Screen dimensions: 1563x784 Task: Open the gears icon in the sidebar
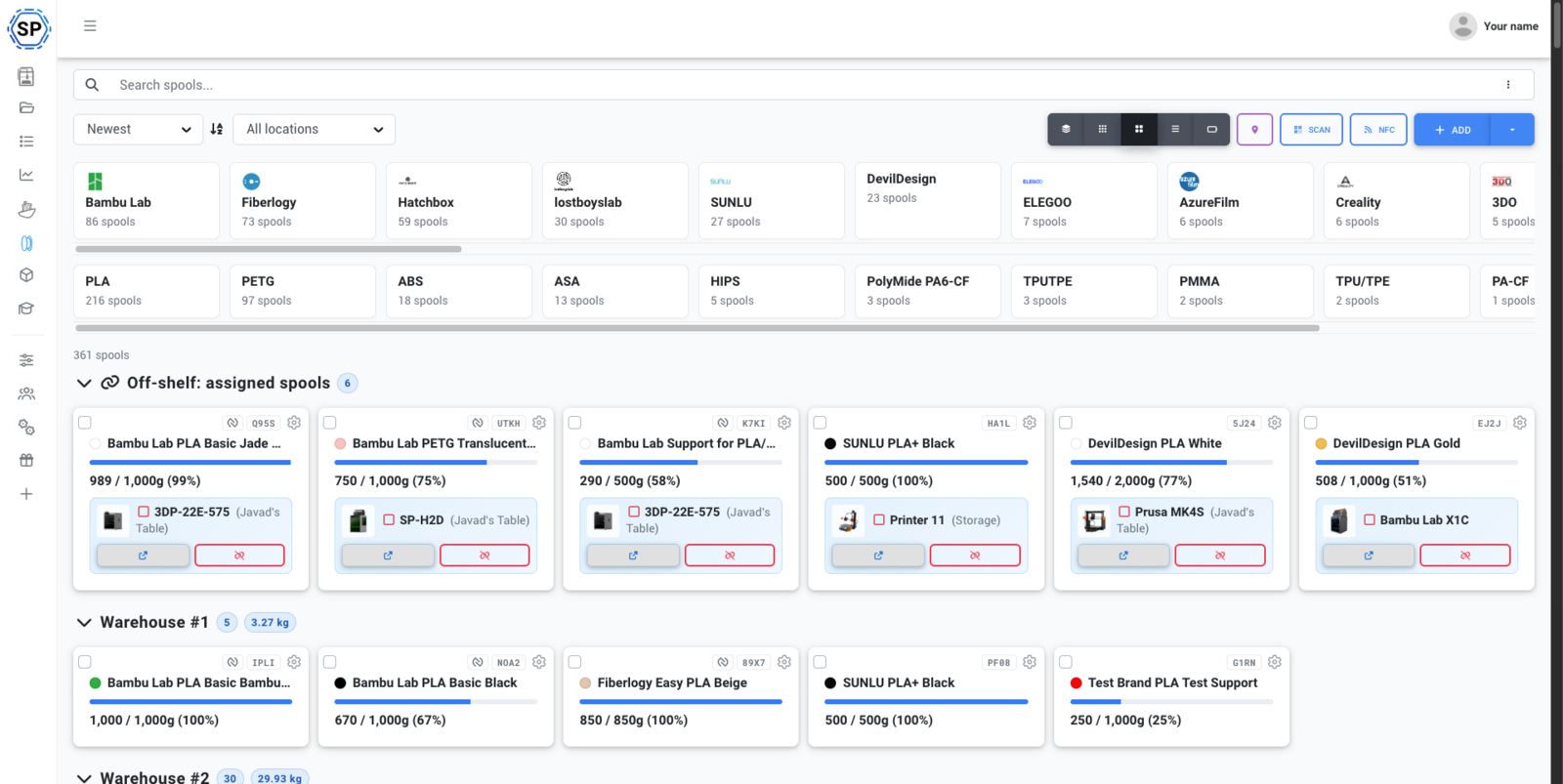(26, 428)
